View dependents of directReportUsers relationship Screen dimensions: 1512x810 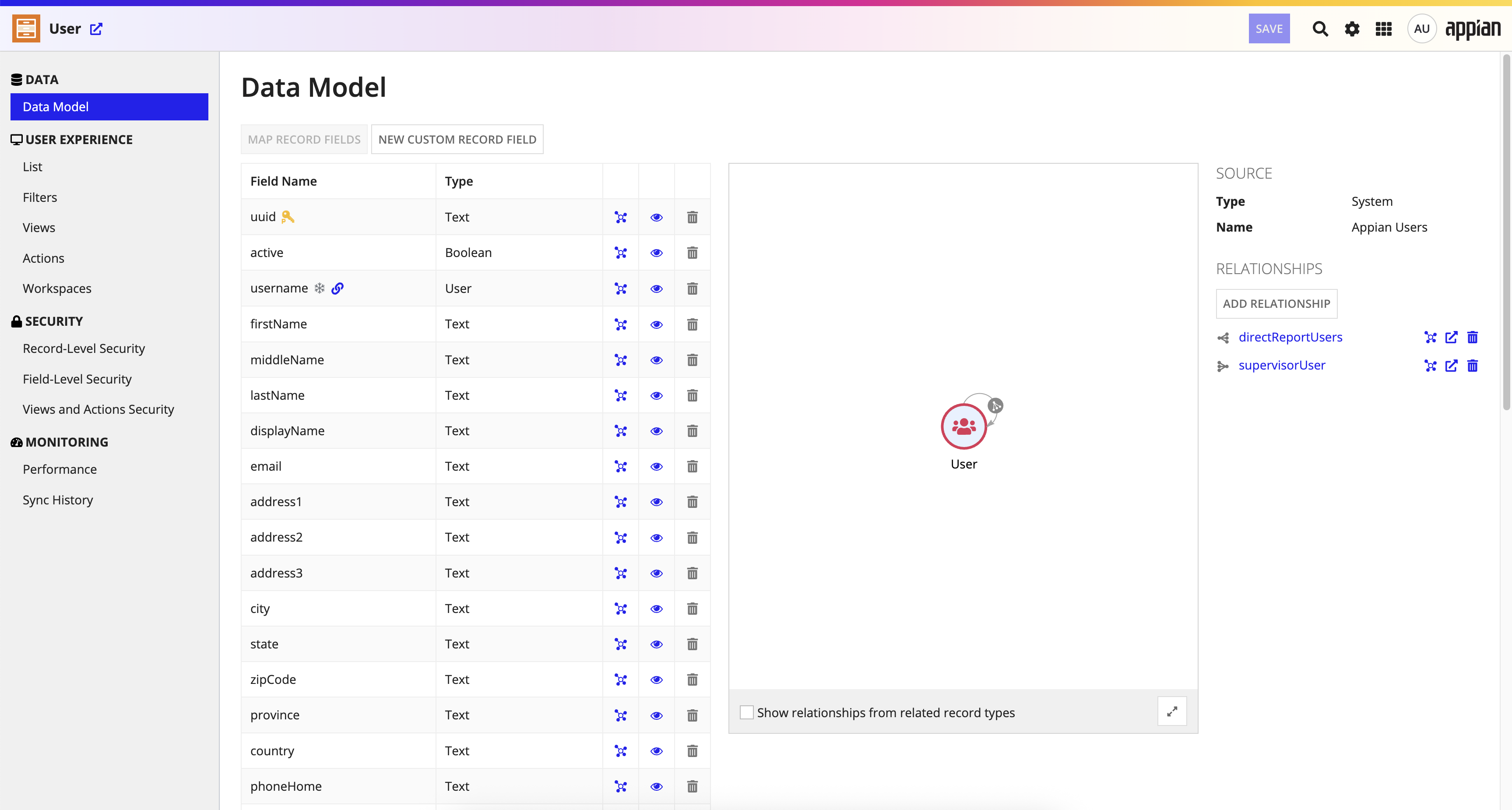point(1431,338)
